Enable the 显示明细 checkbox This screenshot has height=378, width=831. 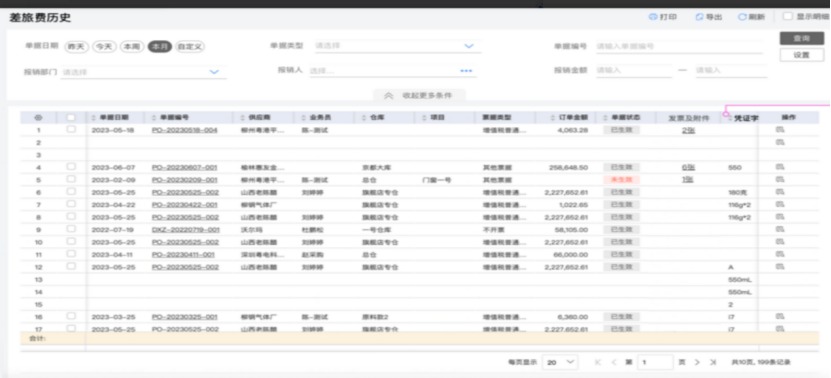[788, 16]
